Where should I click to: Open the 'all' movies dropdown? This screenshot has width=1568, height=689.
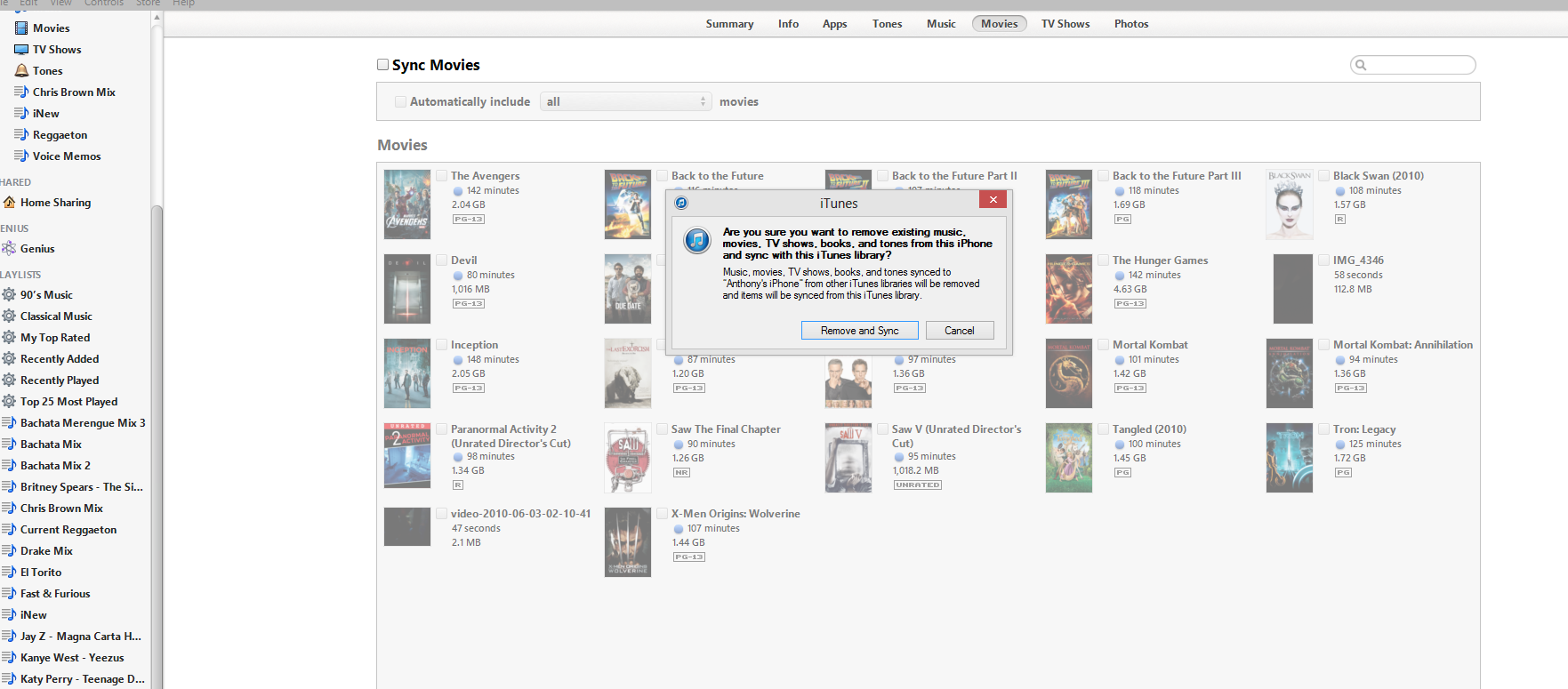point(626,102)
